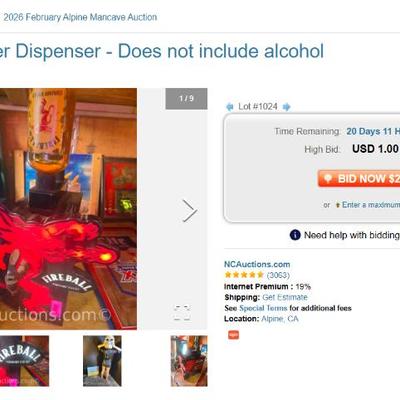This screenshot has width=400, height=400.
Task: Open the Special Terms link
Action: coord(263,308)
